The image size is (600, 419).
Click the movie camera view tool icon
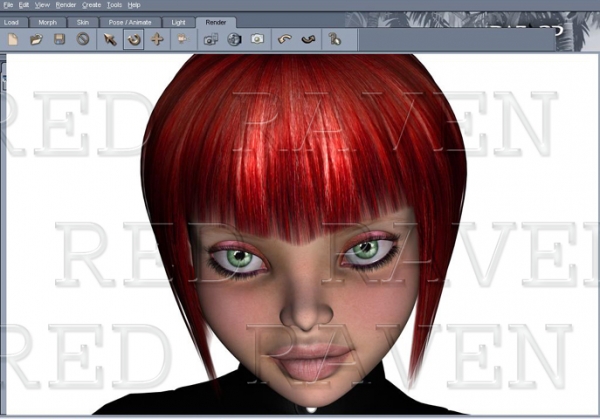tap(183, 39)
